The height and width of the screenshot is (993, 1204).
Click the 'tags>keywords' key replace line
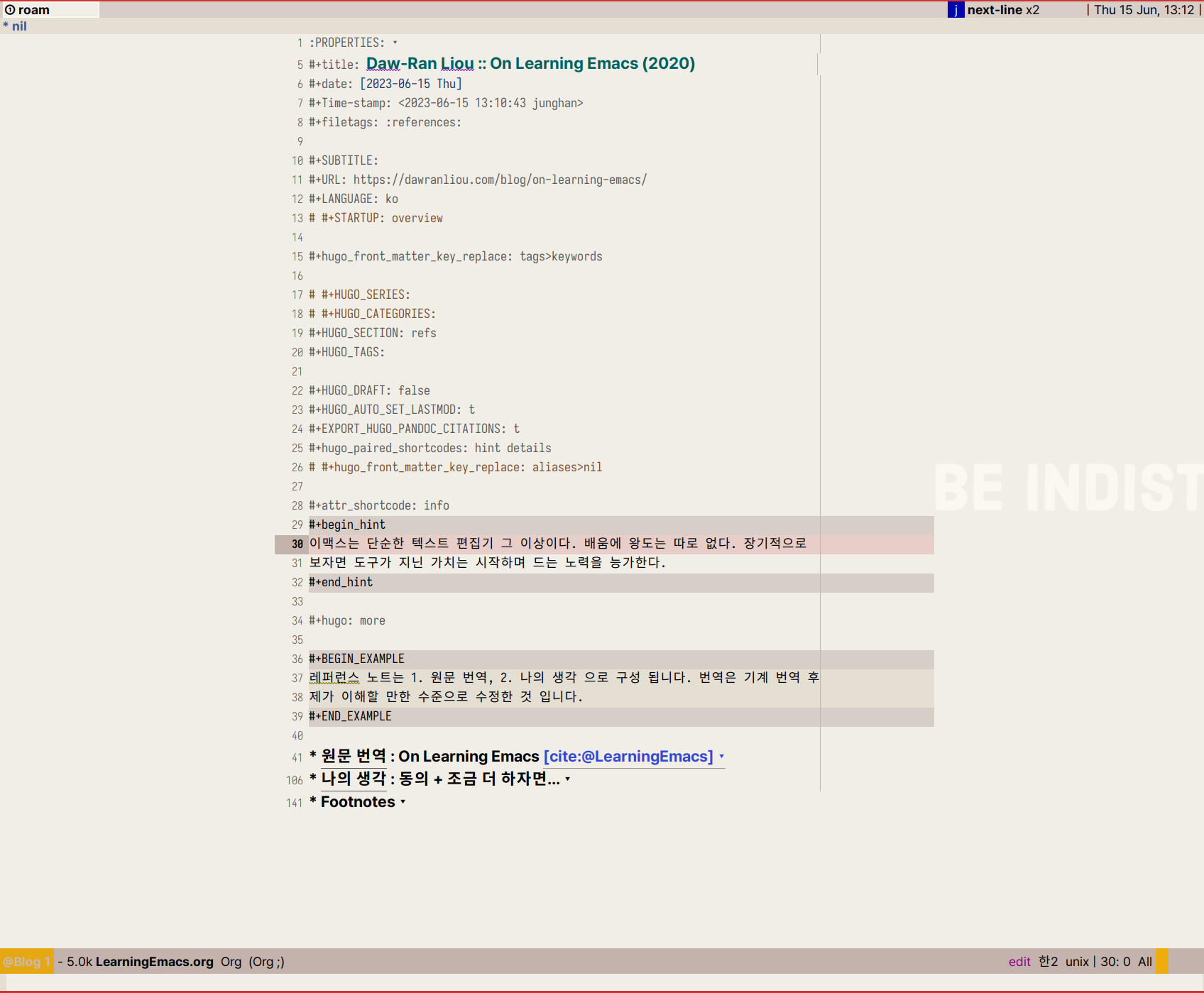pyautogui.click(x=456, y=256)
